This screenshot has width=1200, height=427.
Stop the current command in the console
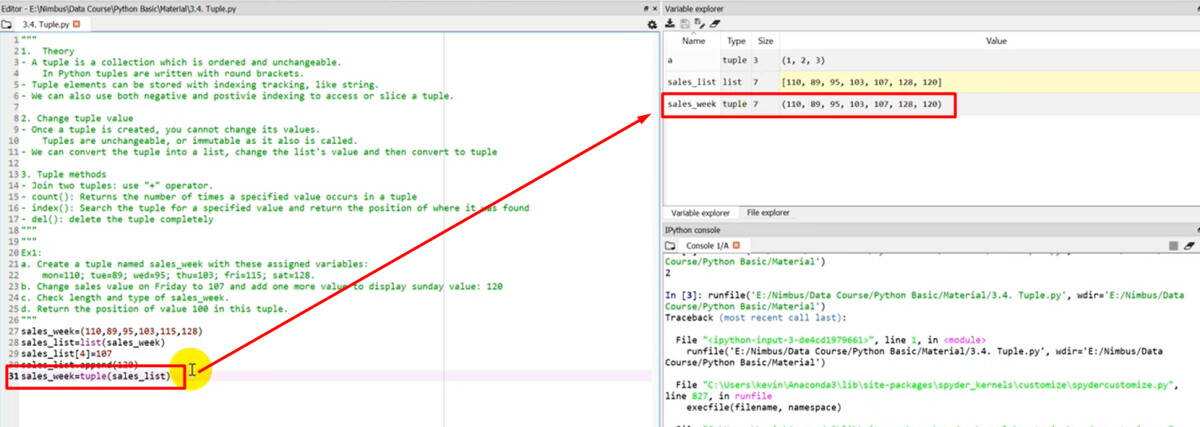point(1173,245)
